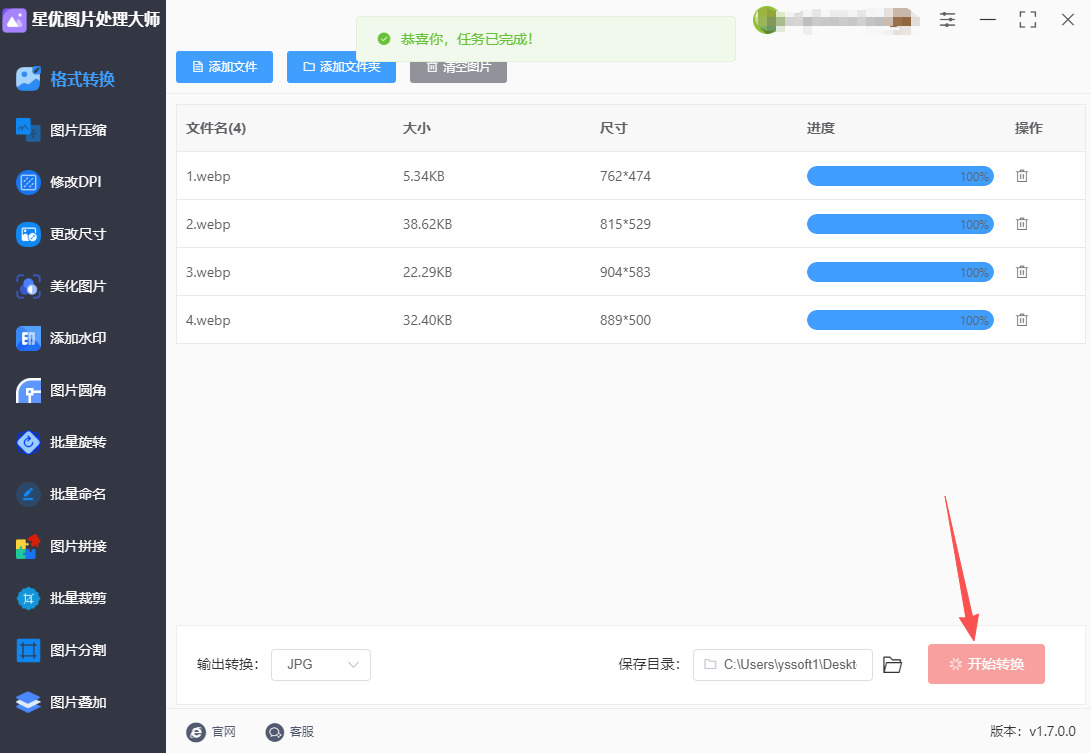
Task: Click the 官网 browser icon
Action: click(x=196, y=732)
